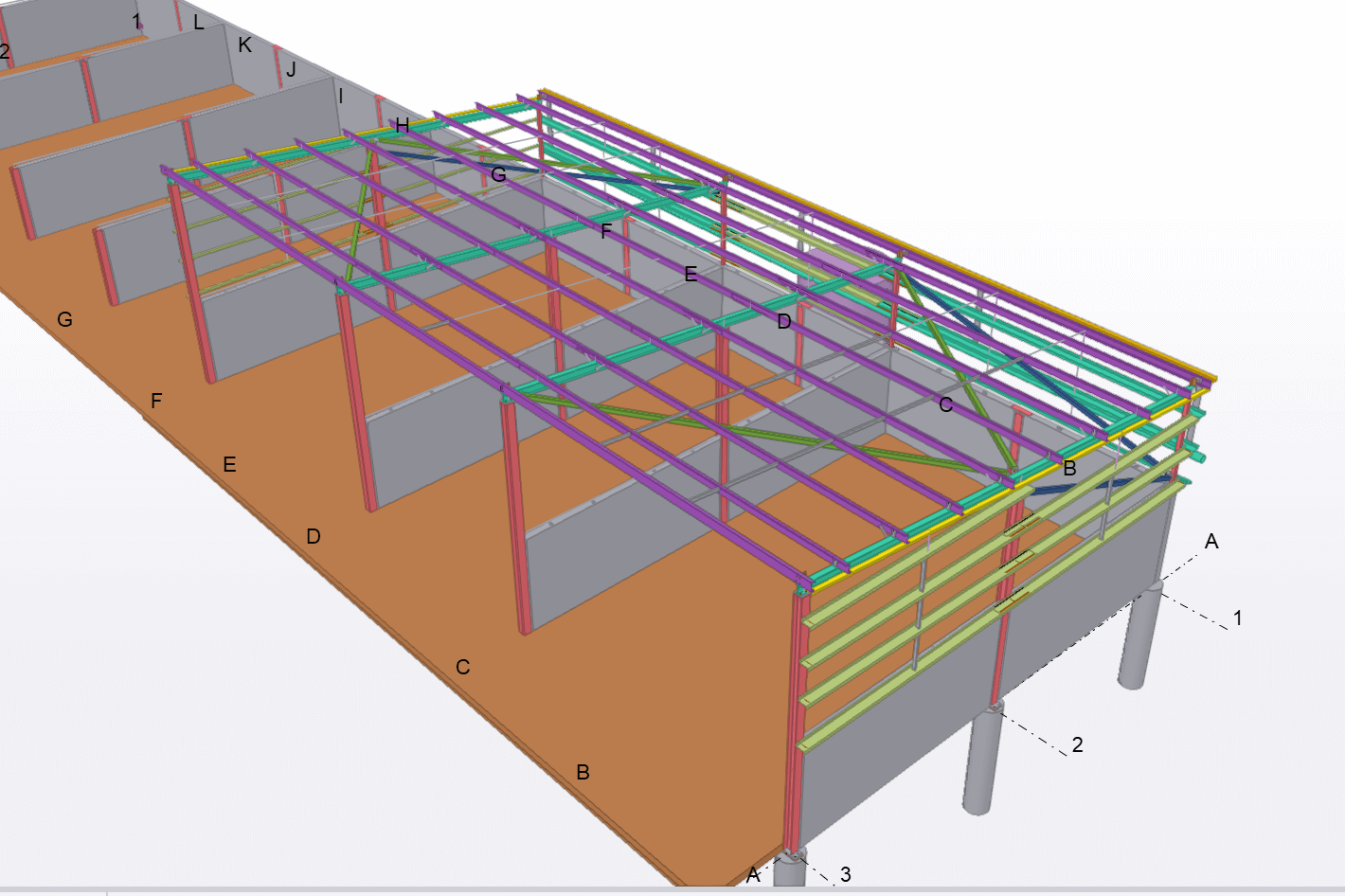Click grid number 1 next to label L
This screenshot has width=1345, height=896.
pyautogui.click(x=137, y=21)
